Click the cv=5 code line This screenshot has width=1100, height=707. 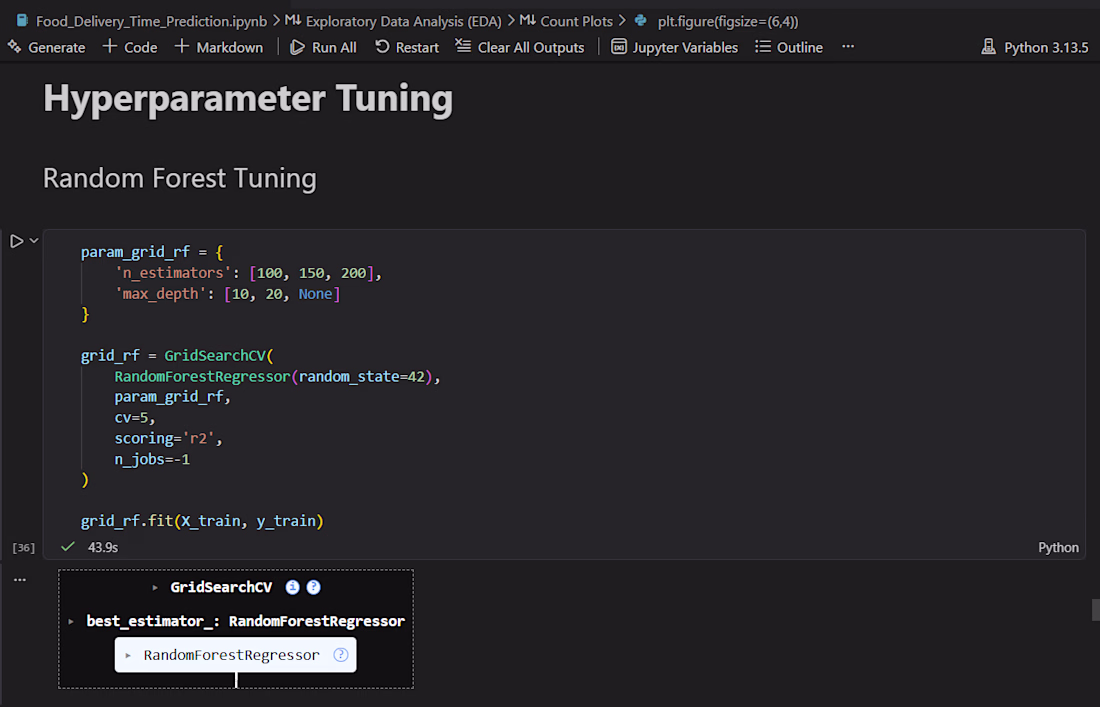[135, 417]
